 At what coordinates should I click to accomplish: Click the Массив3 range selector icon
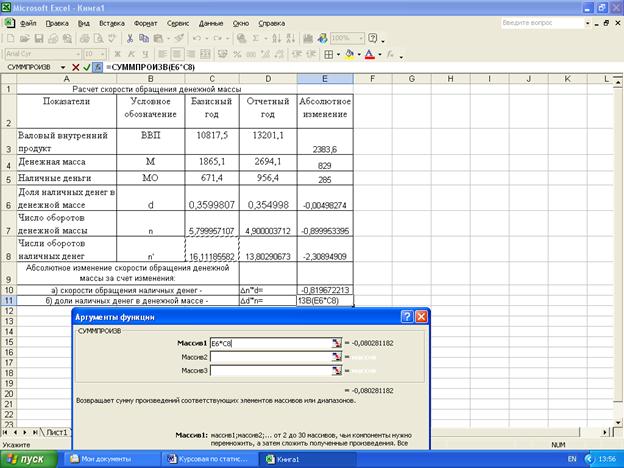point(339,371)
